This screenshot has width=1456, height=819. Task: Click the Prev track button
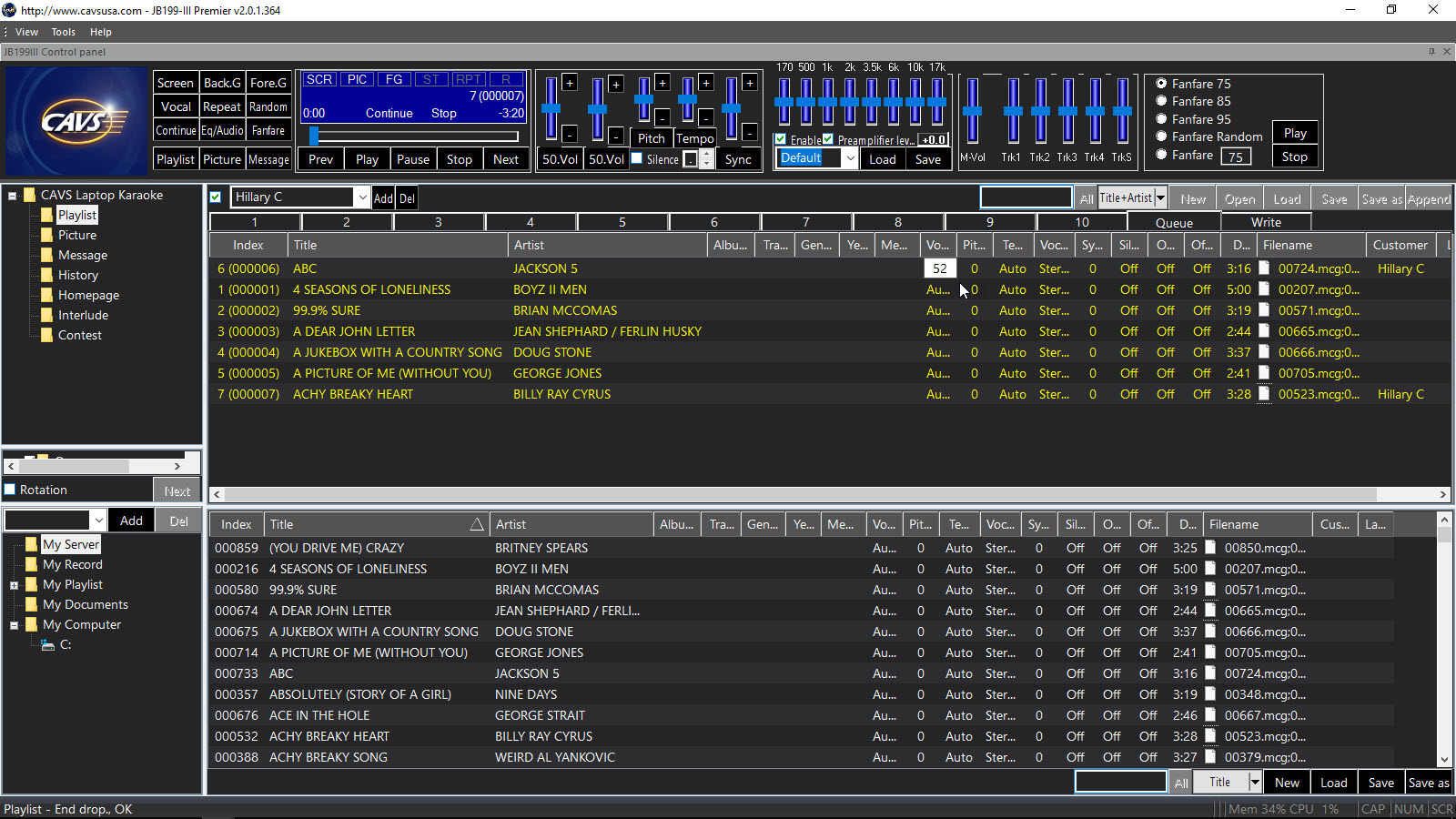coord(321,159)
